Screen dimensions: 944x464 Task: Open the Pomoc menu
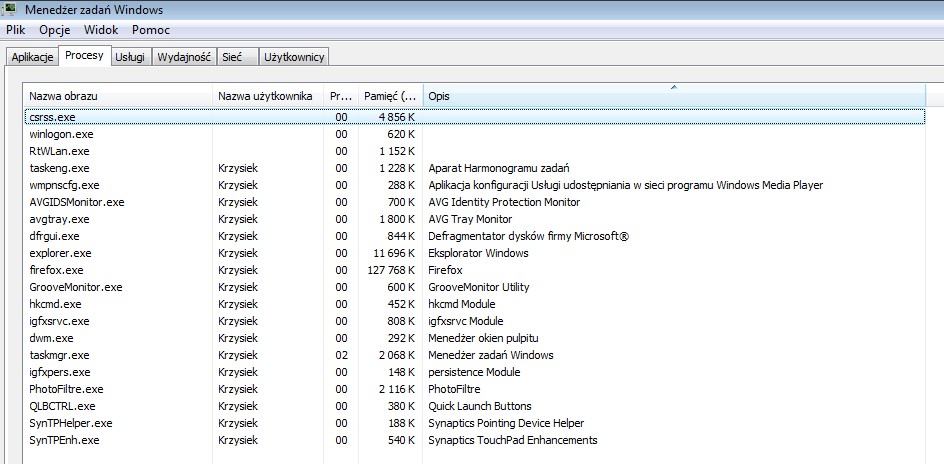(151, 29)
